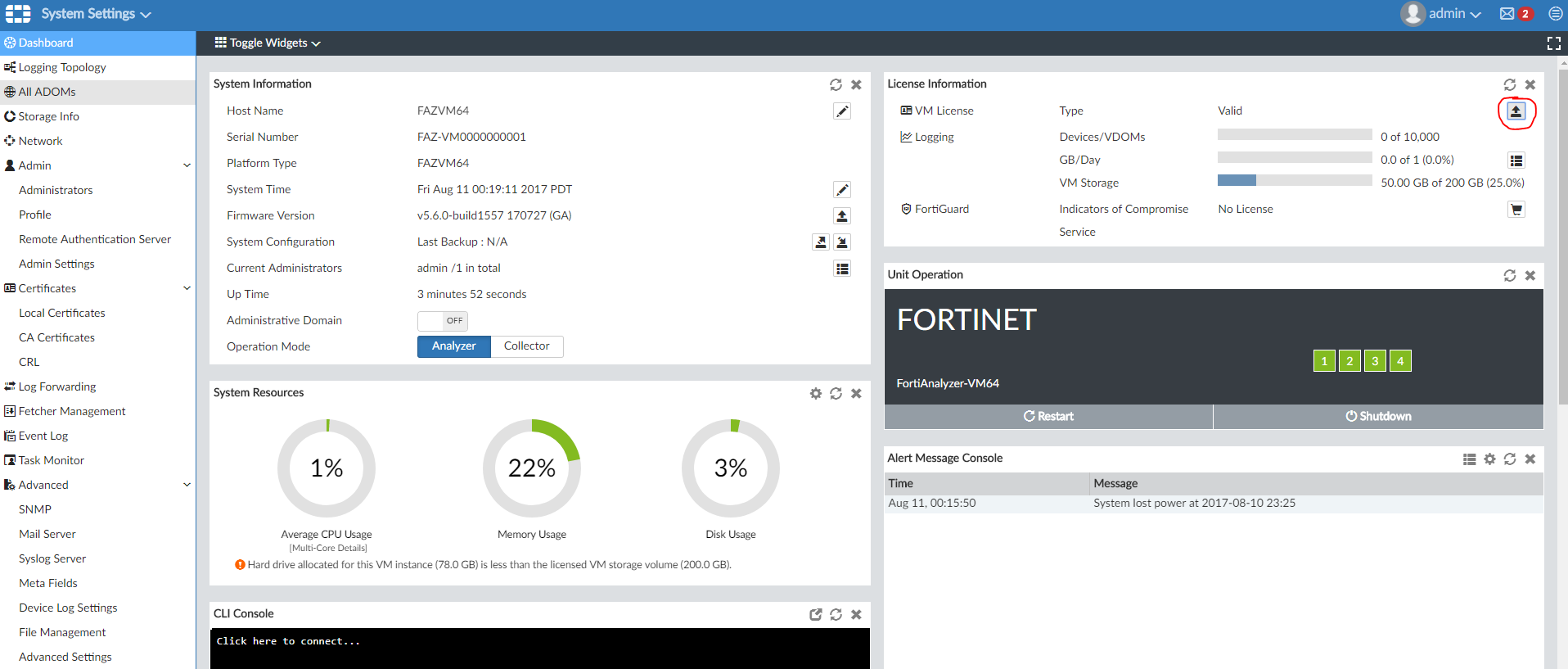Open Remote Authentication Server item
The width and height of the screenshot is (1568, 669).
pyautogui.click(x=98, y=239)
